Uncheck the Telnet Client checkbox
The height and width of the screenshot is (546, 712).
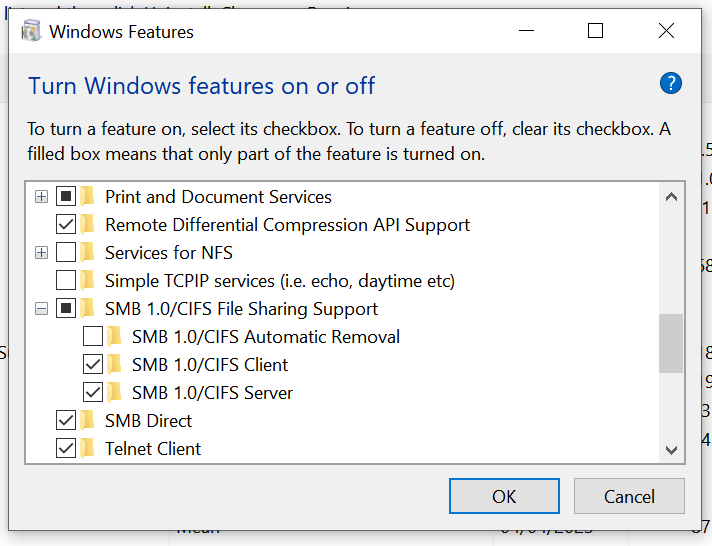tap(66, 448)
